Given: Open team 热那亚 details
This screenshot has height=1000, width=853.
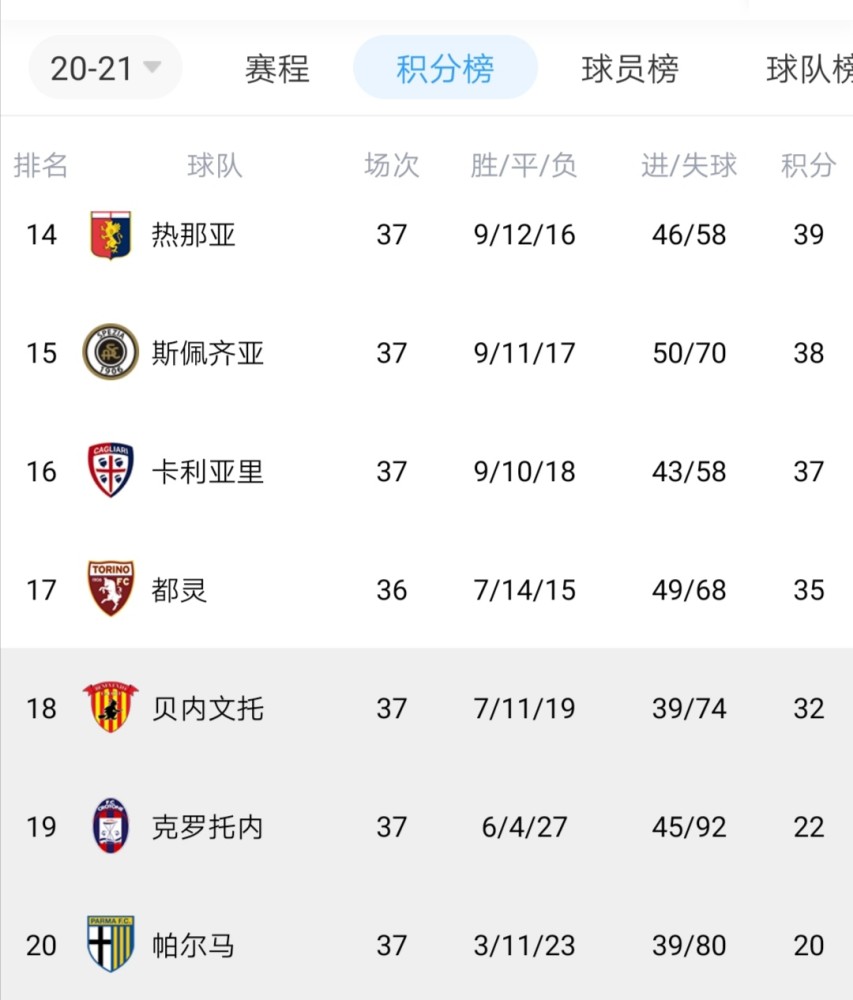Looking at the screenshot, I should click(x=194, y=235).
